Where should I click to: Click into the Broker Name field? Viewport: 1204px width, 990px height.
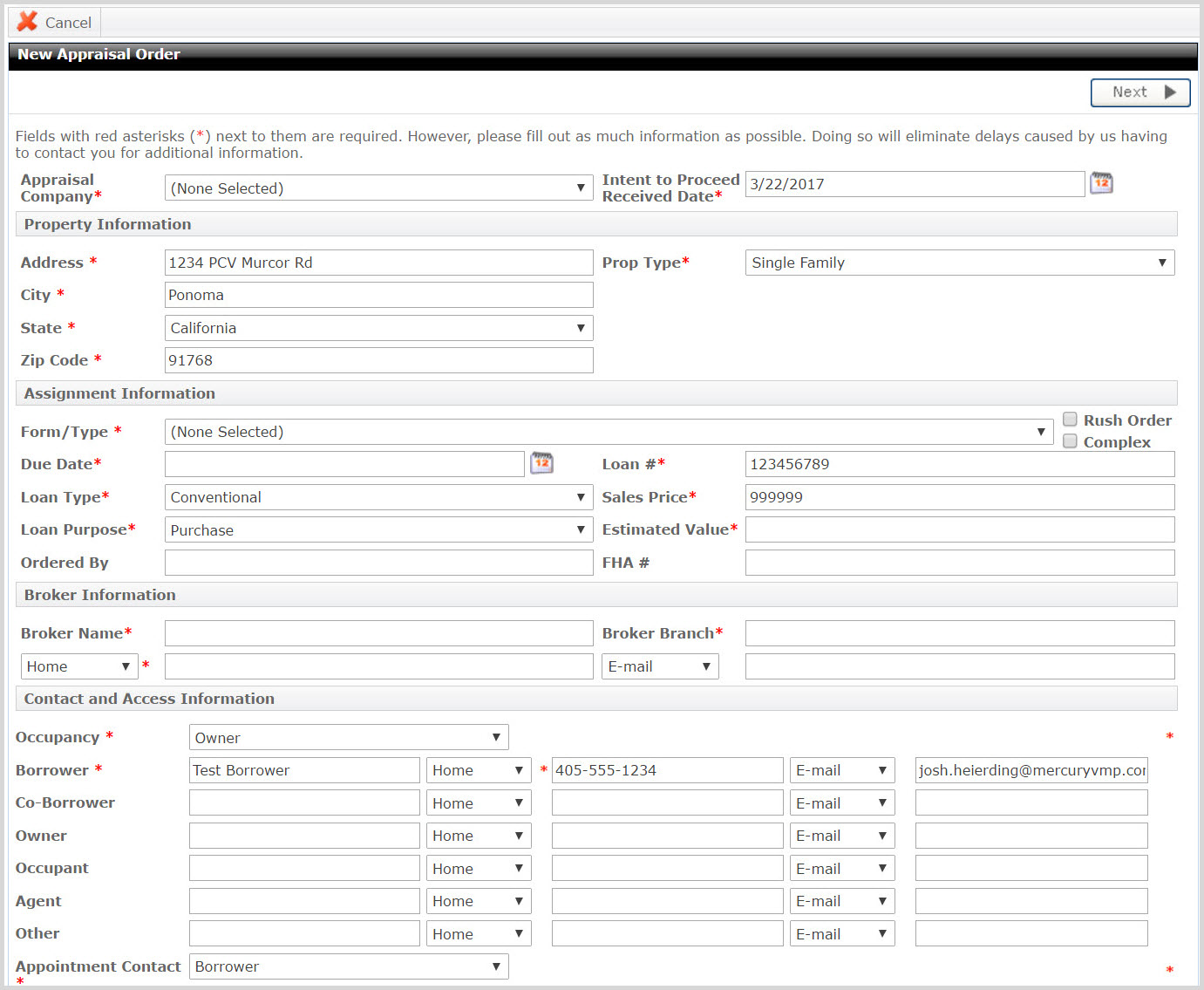click(378, 633)
